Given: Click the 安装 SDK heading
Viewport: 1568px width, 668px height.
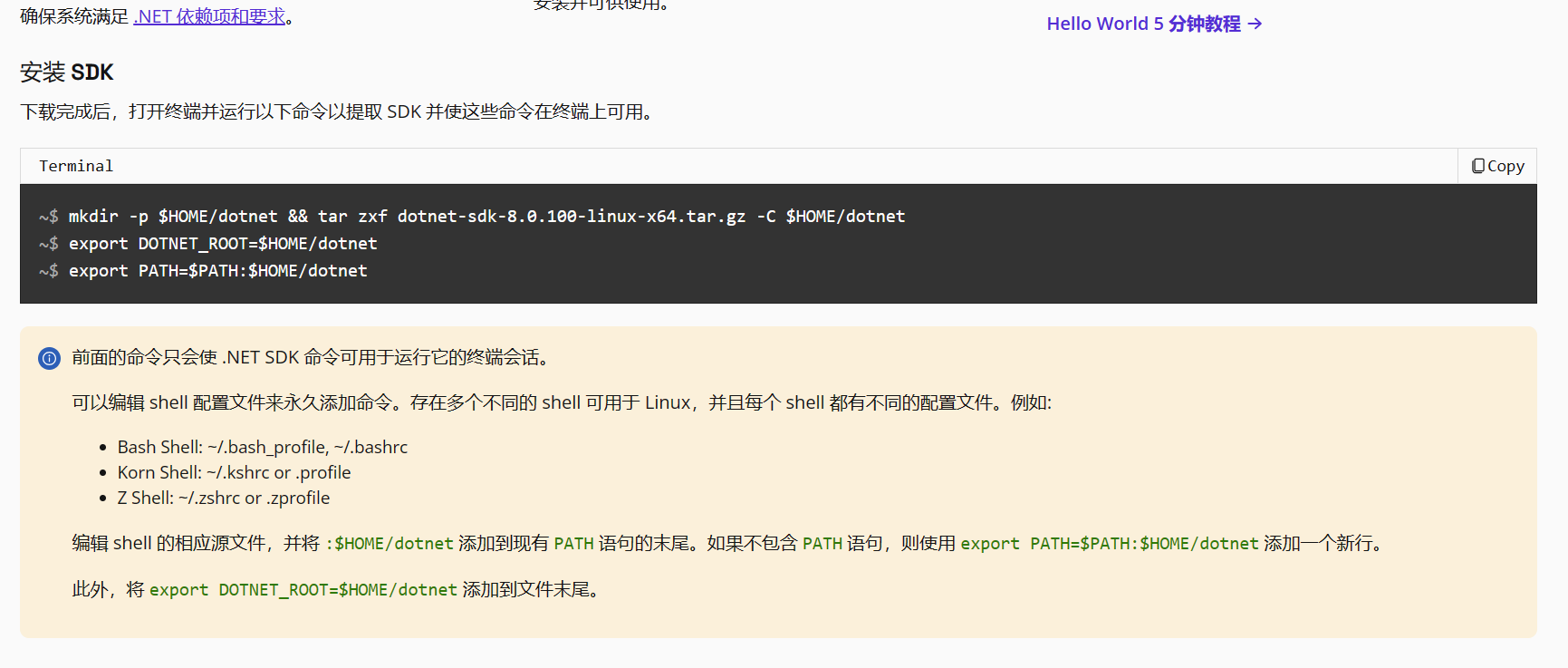Looking at the screenshot, I should click(x=67, y=73).
